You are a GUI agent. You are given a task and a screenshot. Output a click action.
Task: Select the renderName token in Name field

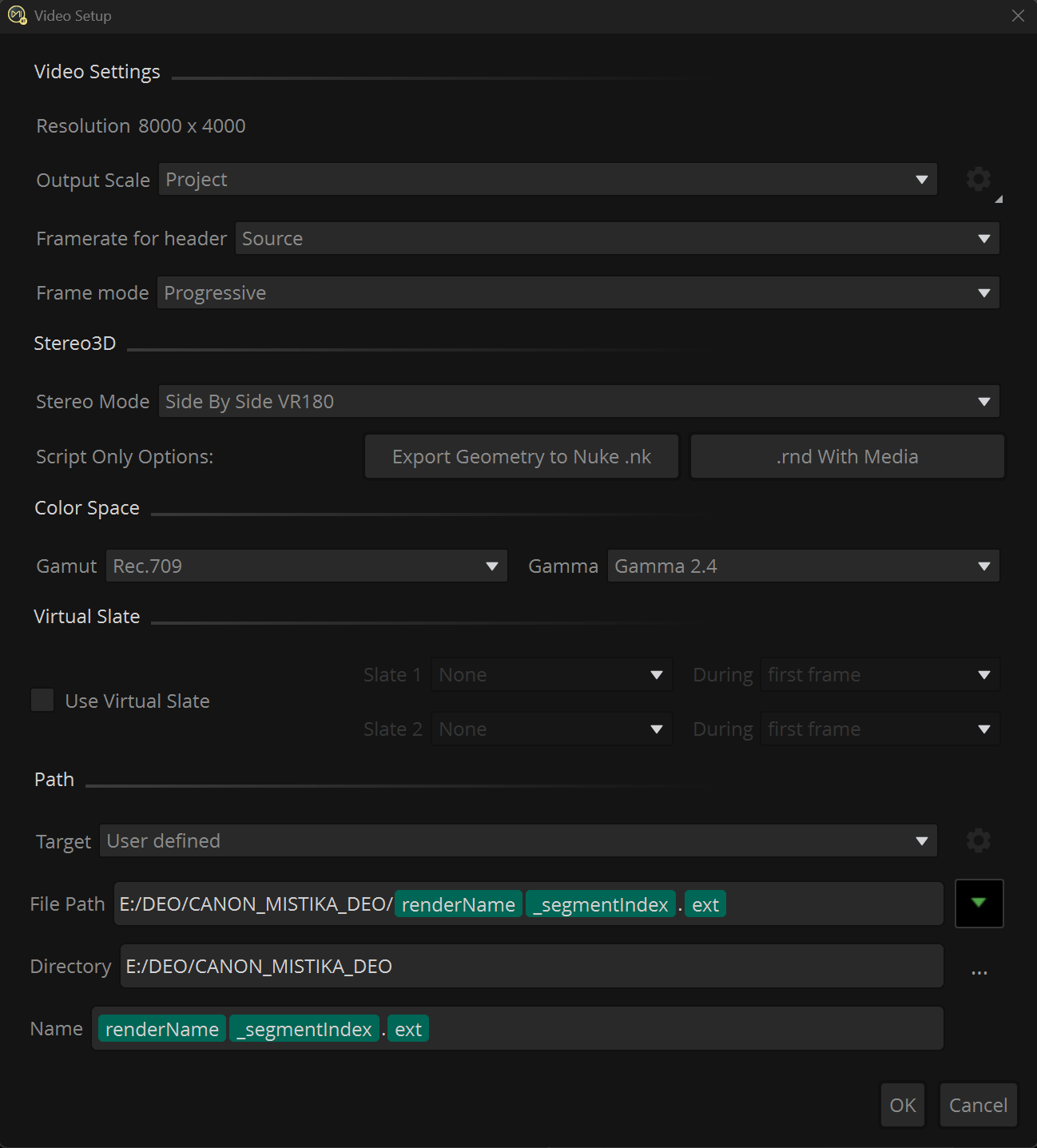(162, 1029)
